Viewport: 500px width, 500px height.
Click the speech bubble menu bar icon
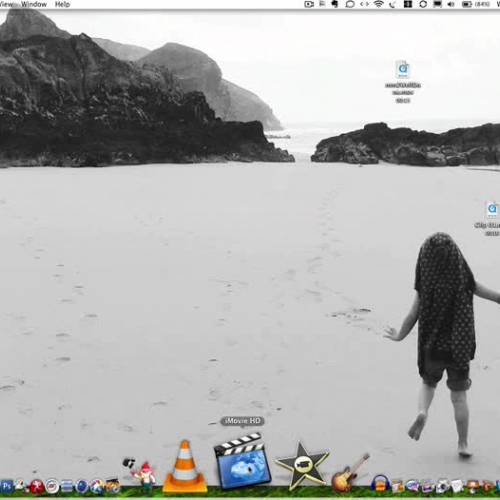[350, 4]
